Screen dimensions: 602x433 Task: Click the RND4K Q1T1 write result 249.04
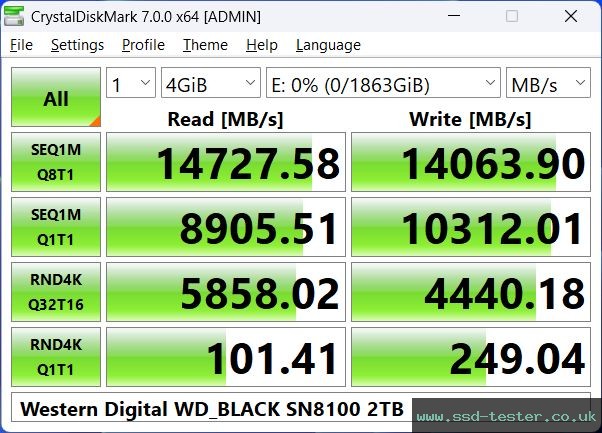(471, 357)
